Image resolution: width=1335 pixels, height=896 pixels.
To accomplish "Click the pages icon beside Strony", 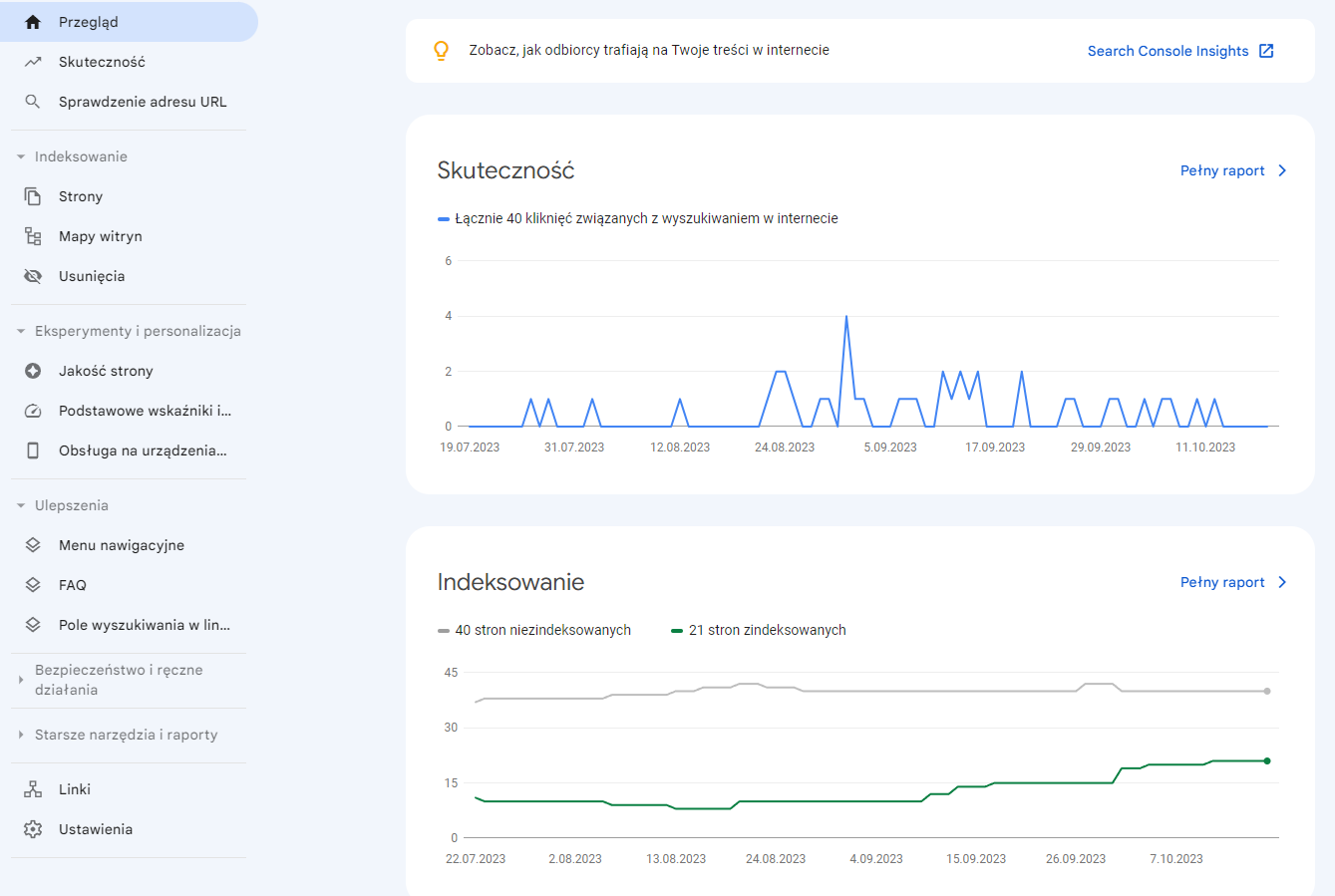I will [x=33, y=196].
